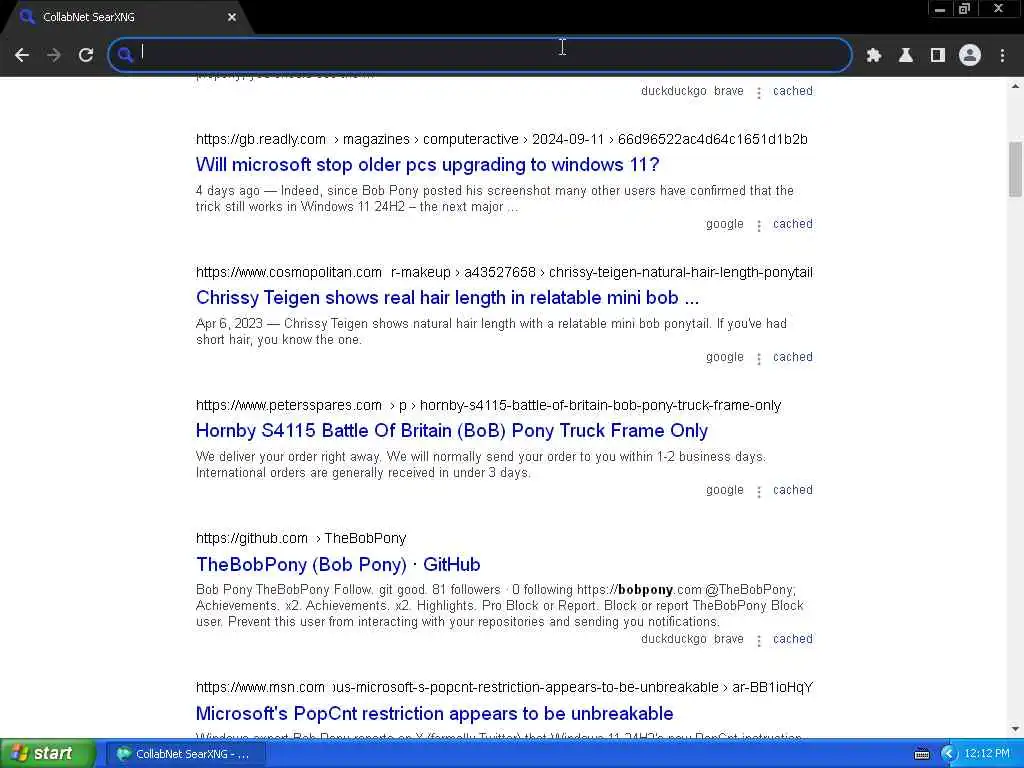The width and height of the screenshot is (1024, 768).
Task: Open Hornby S4115 Pony Truck Frame result
Action: pyautogui.click(x=452, y=431)
